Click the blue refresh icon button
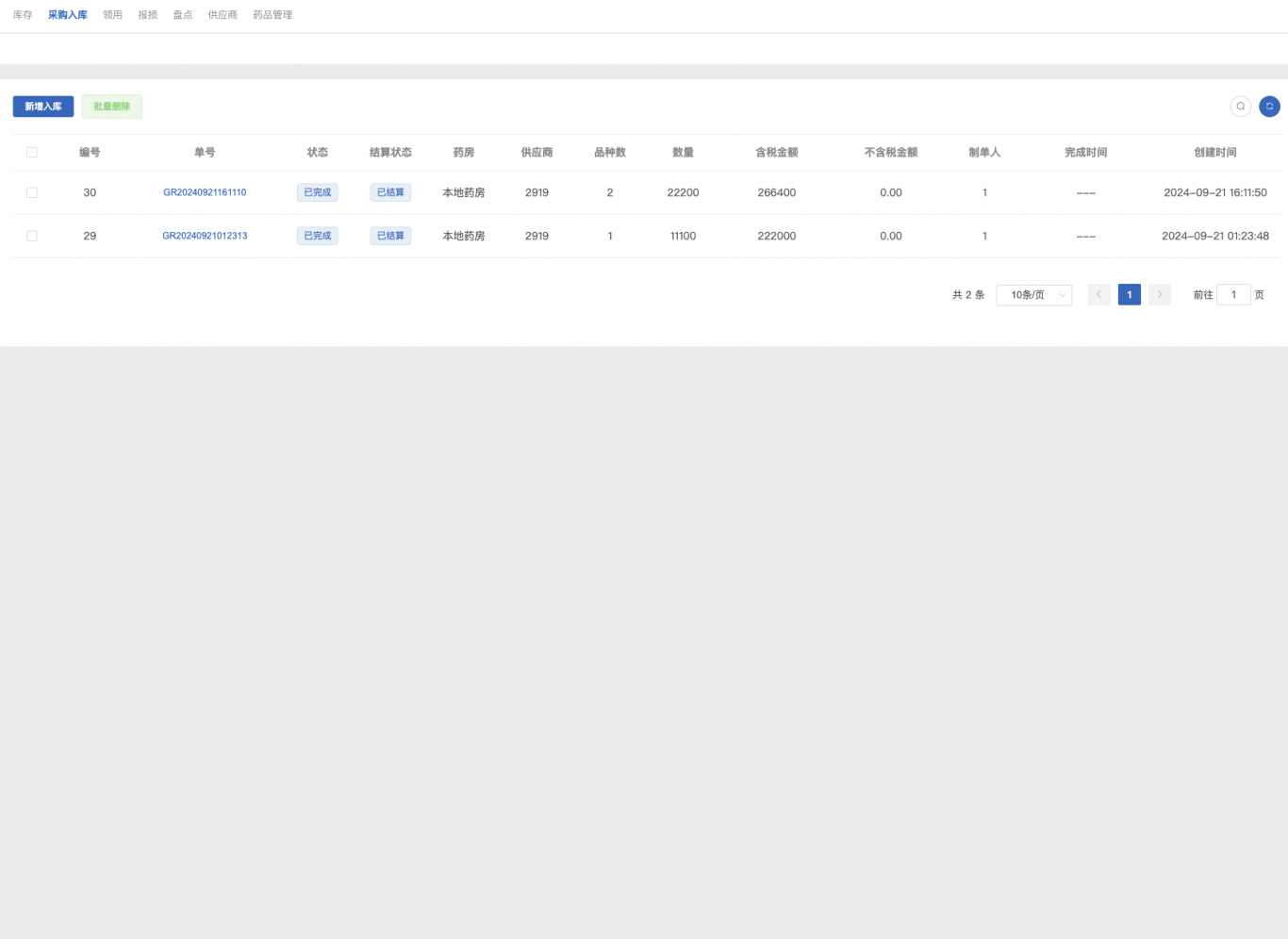The height and width of the screenshot is (939, 1288). tap(1269, 107)
